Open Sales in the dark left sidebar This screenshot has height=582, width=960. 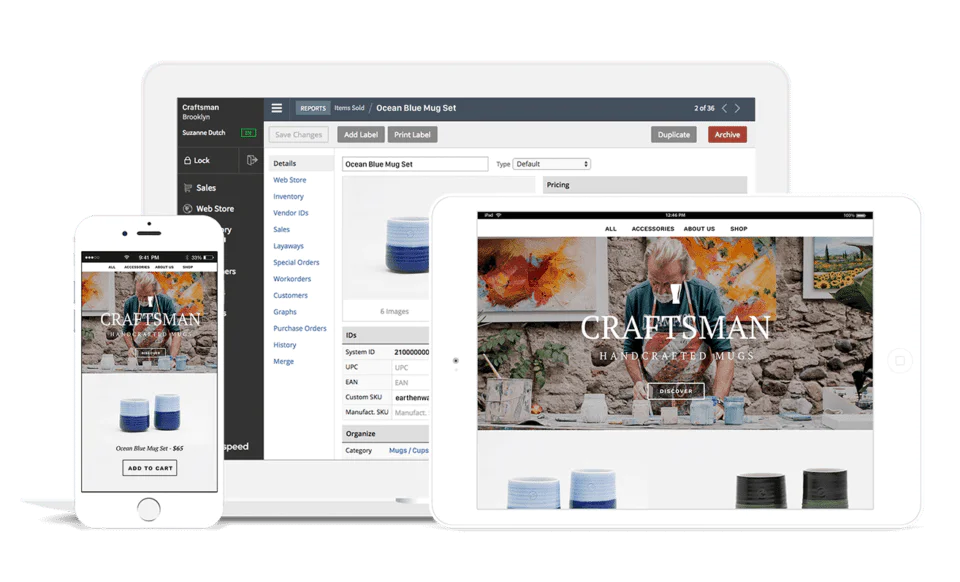coord(200,188)
